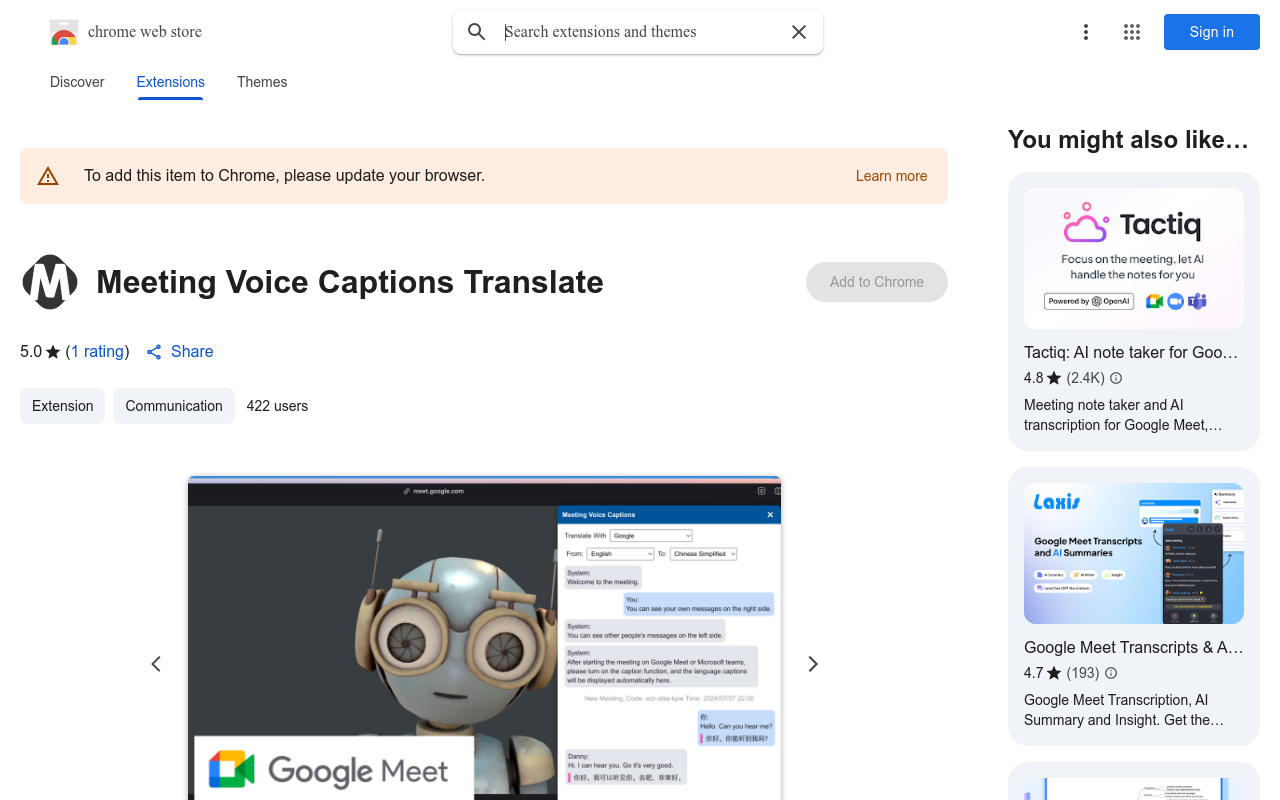Screen dimensions: 1280x800
Task: Click the Laxis description about Transcription, AI Summary
Action: point(1124,710)
